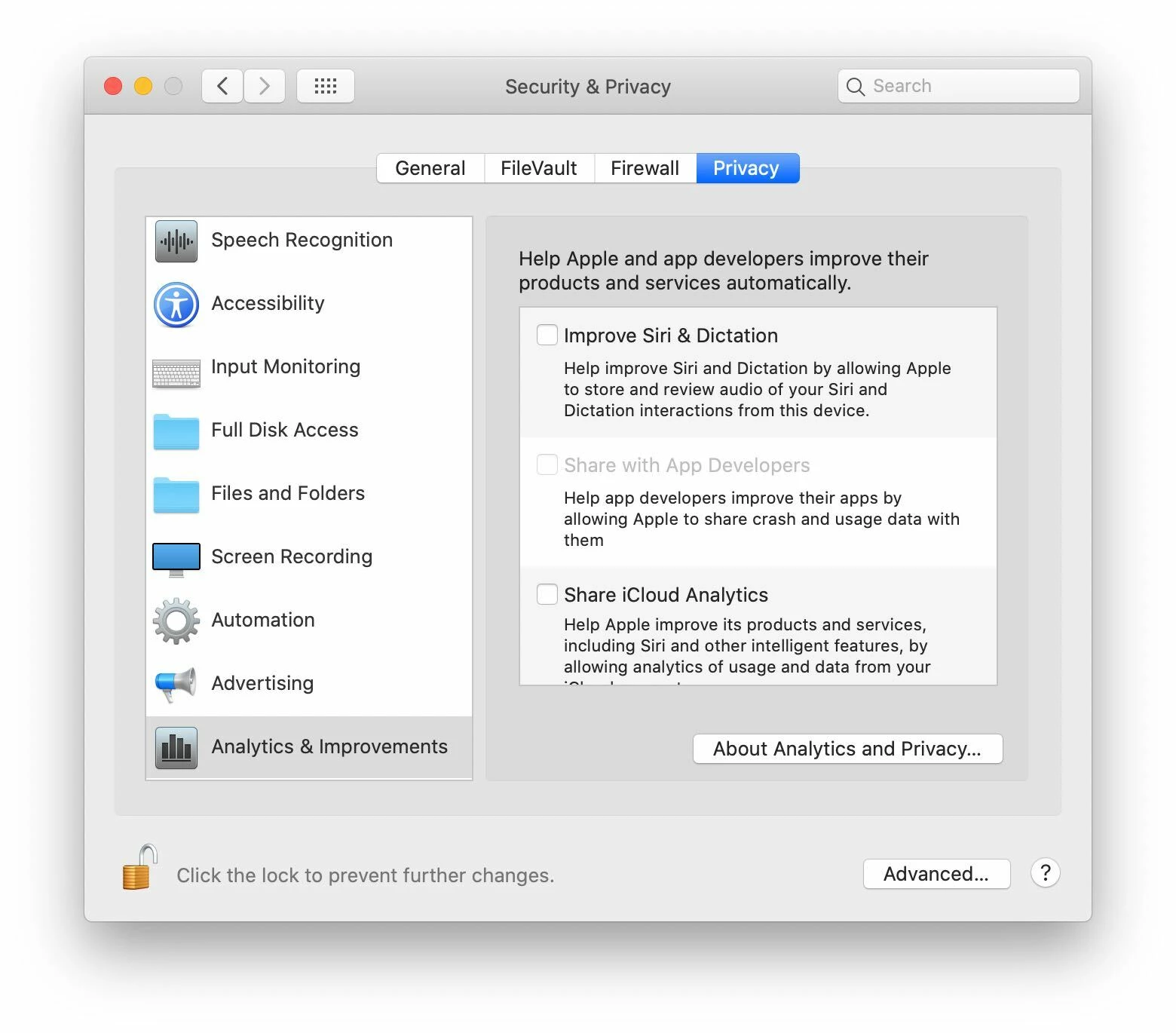
Task: Select Files and Folders label
Action: pyautogui.click(x=289, y=493)
